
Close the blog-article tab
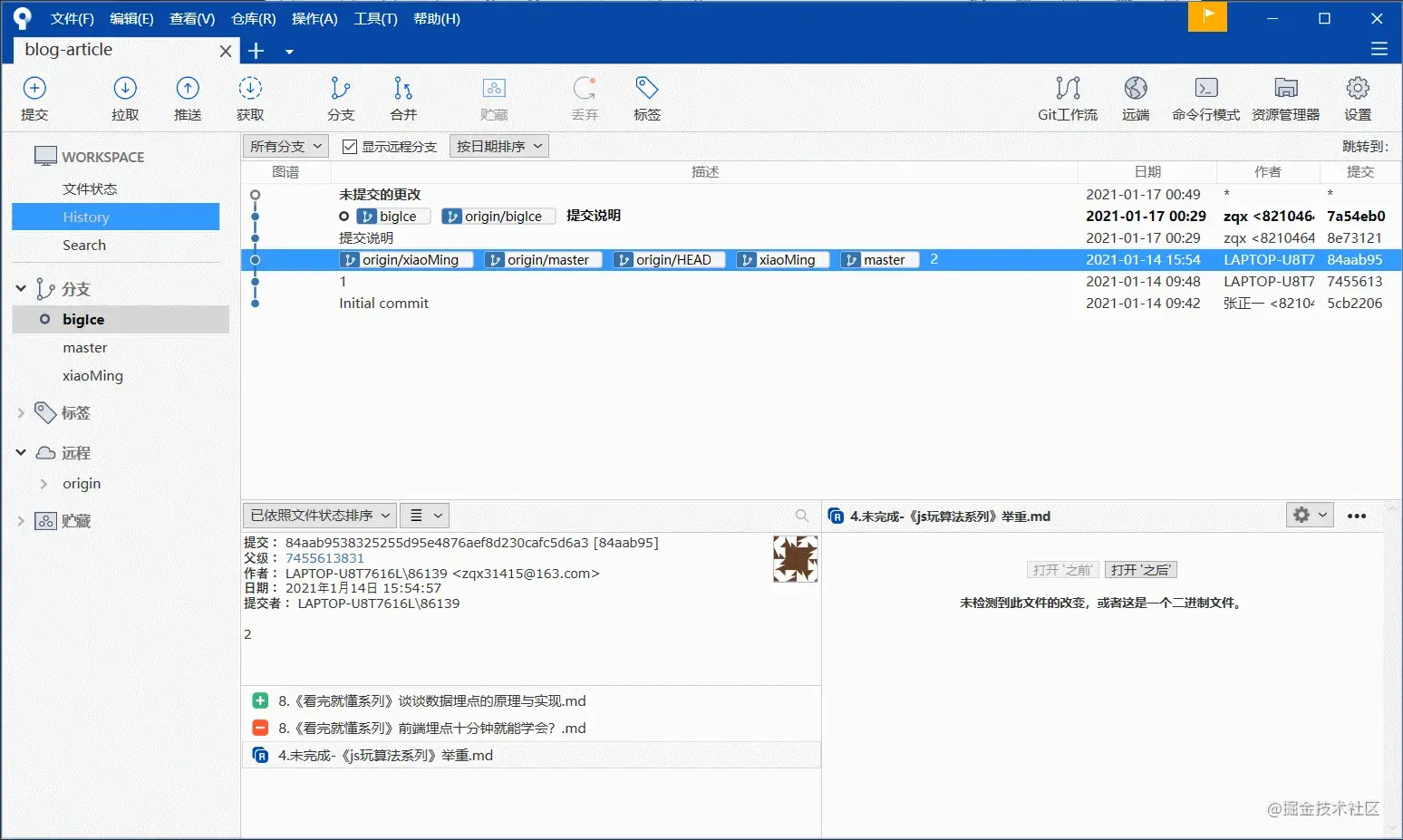tap(226, 51)
